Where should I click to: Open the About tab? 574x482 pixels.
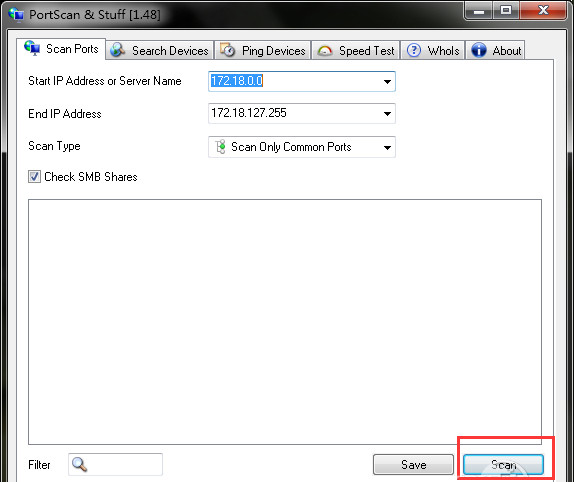click(495, 50)
